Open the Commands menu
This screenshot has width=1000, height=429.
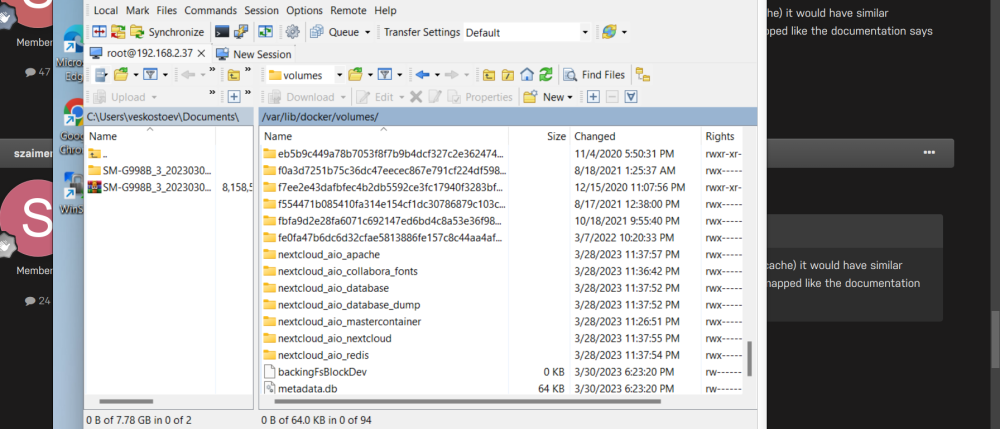coord(210,10)
